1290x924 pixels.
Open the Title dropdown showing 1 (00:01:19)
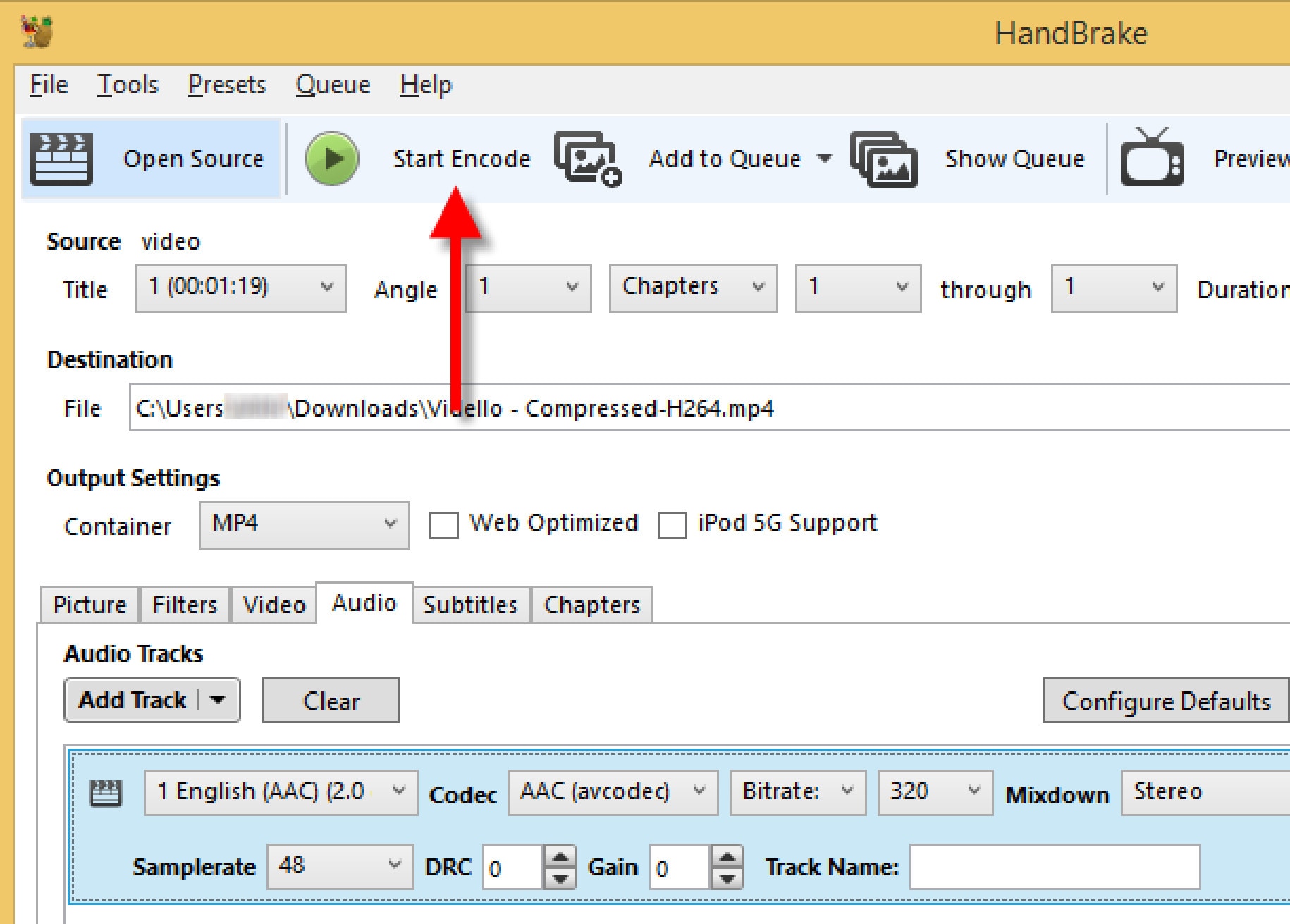tap(240, 288)
